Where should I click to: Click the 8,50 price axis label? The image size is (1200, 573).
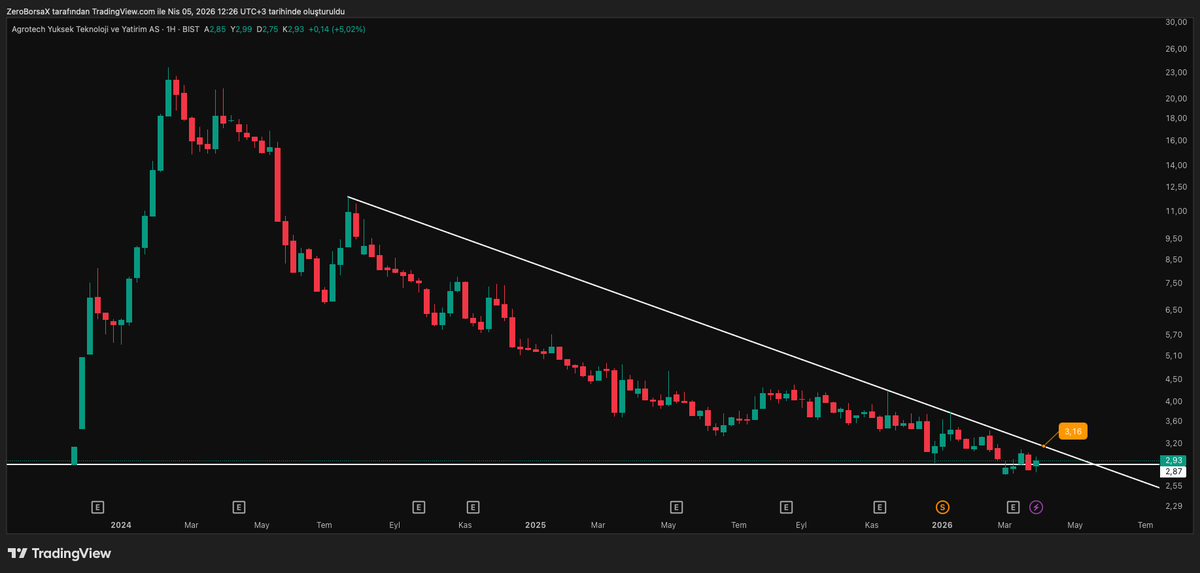click(x=1175, y=260)
